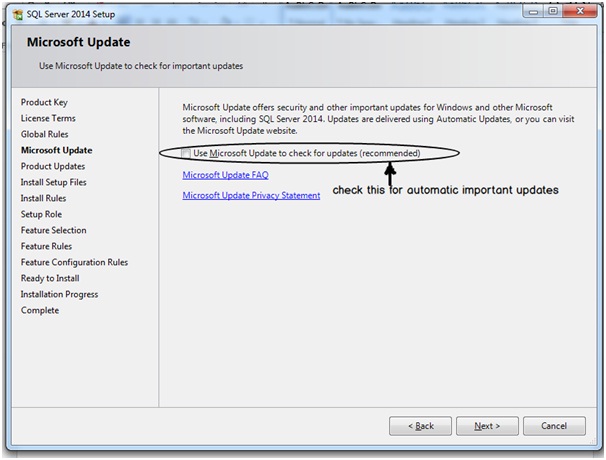Select the Product Updates step
Viewport: 606px width, 460px height.
53,167
